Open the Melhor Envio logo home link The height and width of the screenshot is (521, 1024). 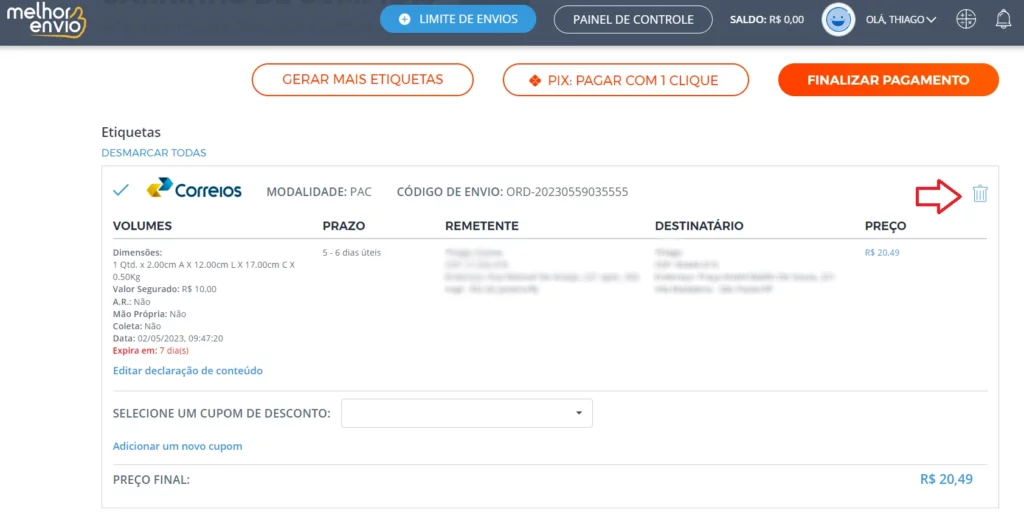46,21
